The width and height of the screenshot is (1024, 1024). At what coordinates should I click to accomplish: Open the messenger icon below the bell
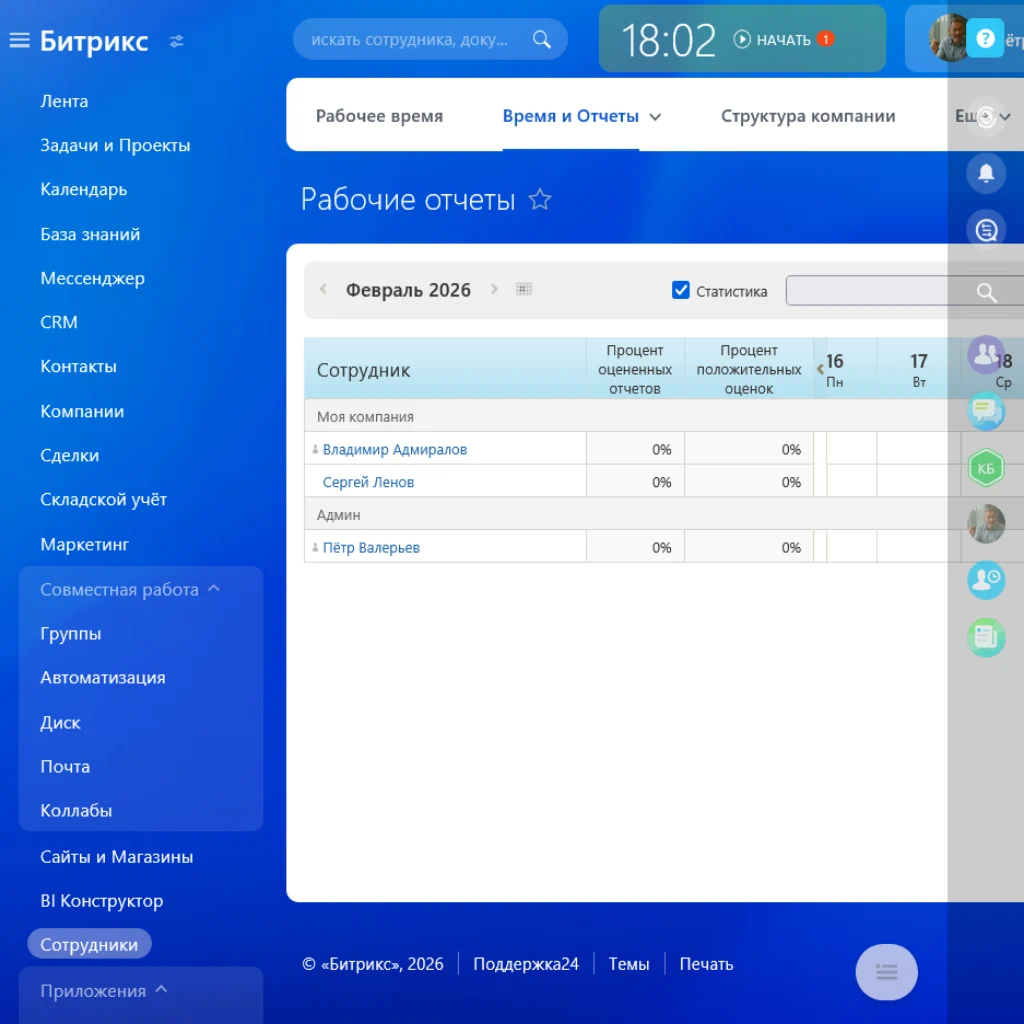pyautogui.click(x=986, y=228)
